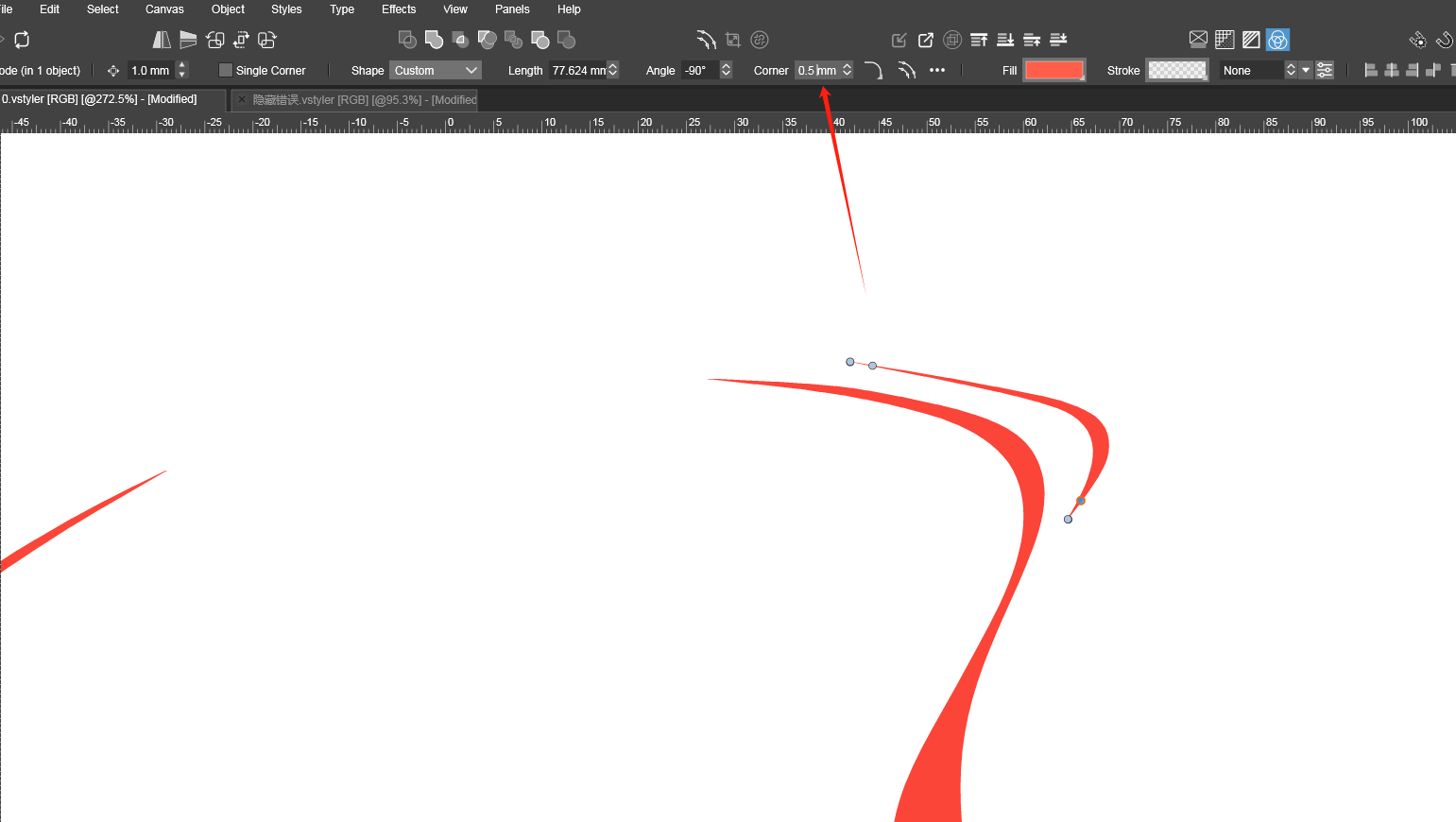
Task: Toggle the pixel grid preview icon
Action: [1225, 40]
